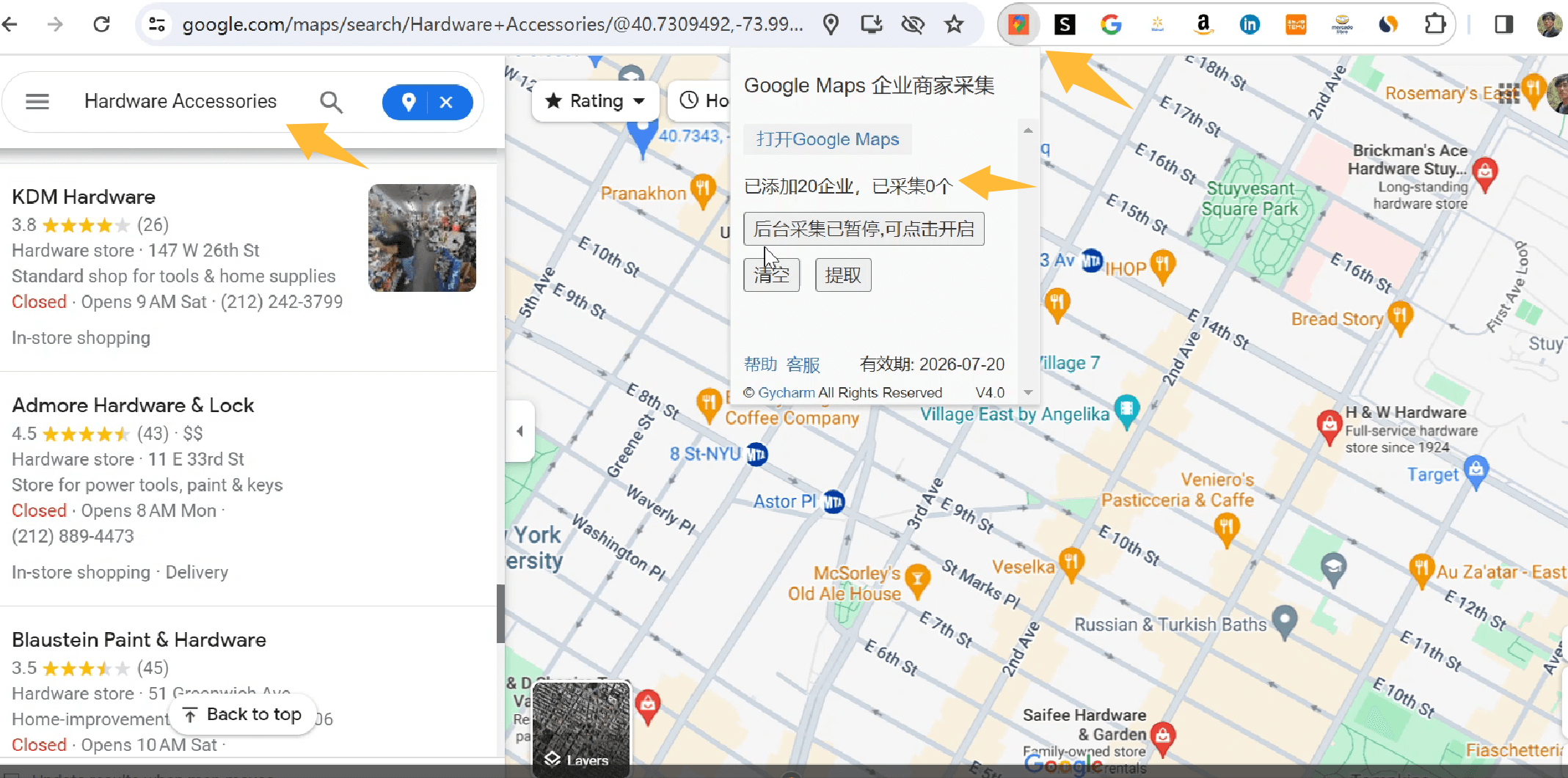The height and width of the screenshot is (778, 1568).
Task: Click Astor Pl subway station icon
Action: [834, 502]
